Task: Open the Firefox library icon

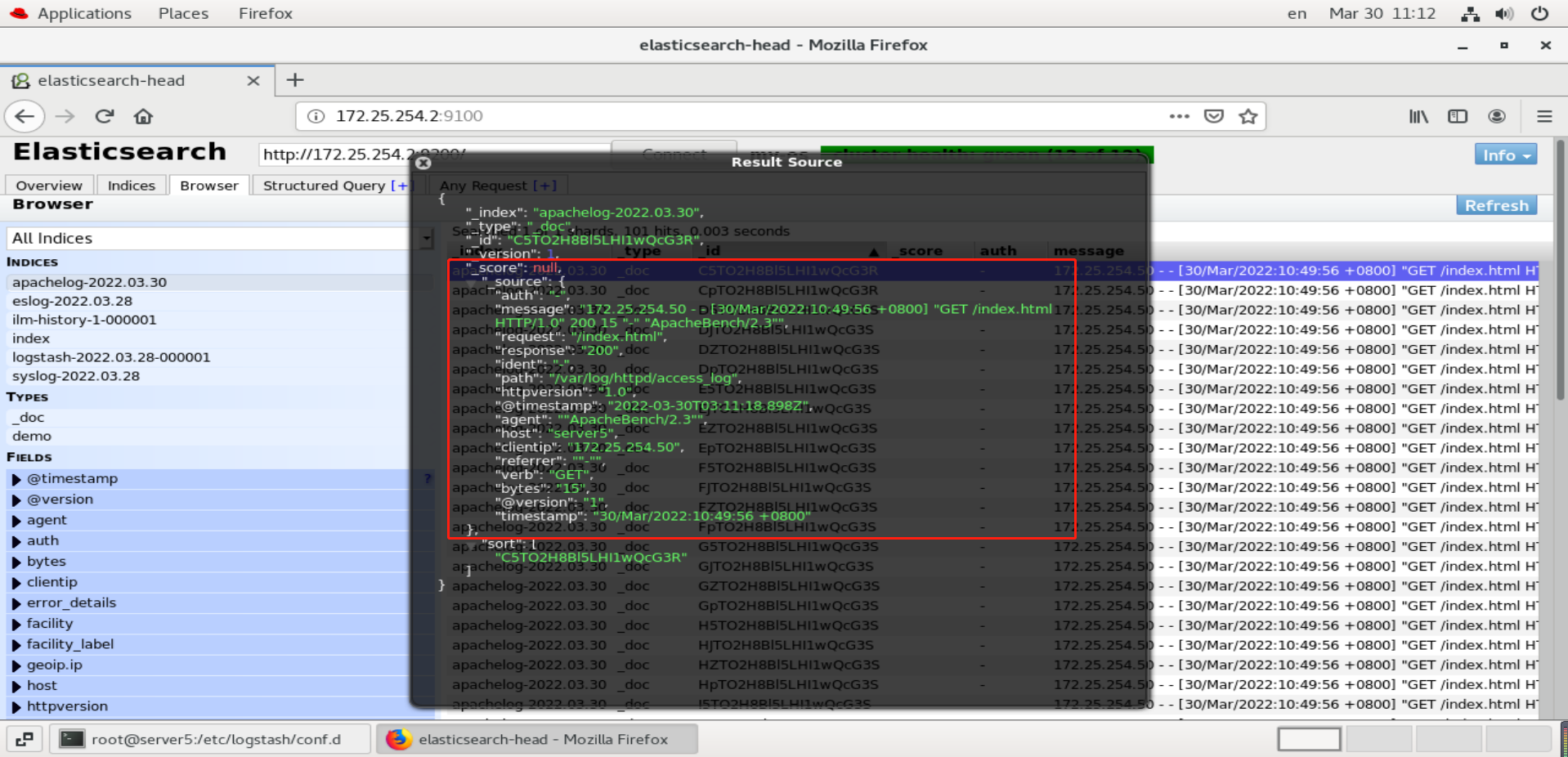Action: click(x=1418, y=116)
